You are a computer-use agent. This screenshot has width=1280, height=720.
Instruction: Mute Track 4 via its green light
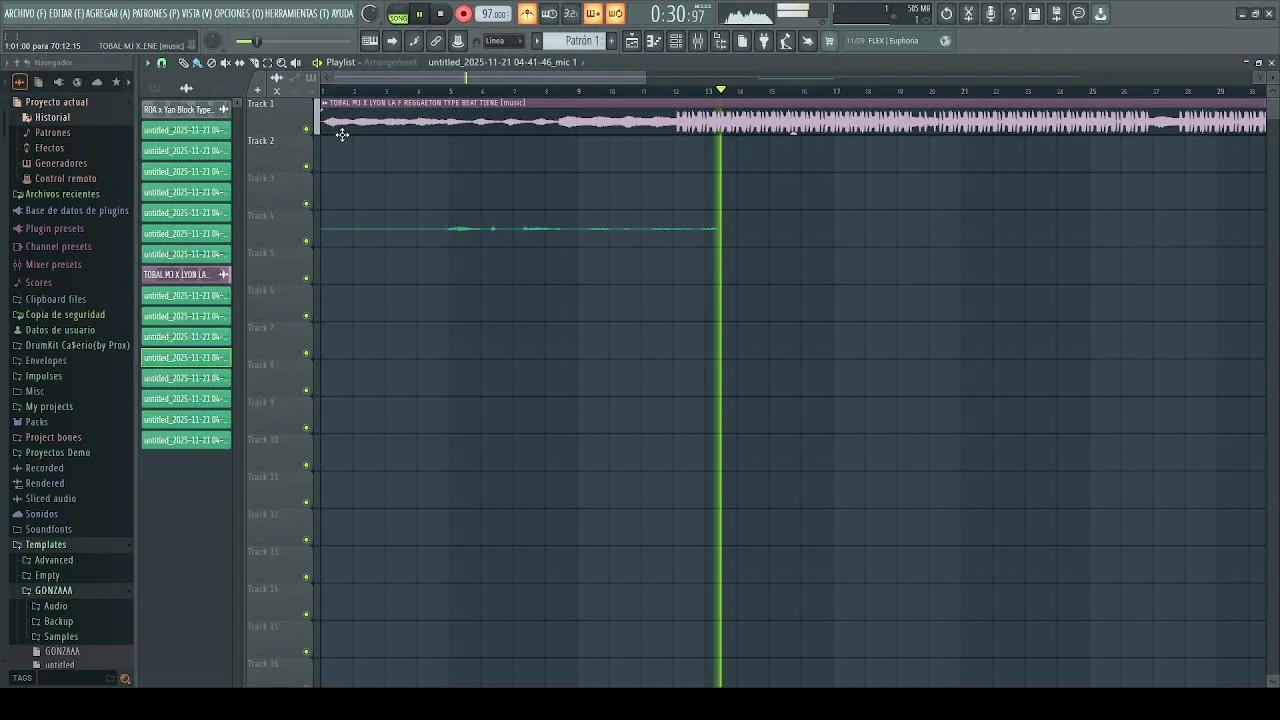[x=306, y=241]
